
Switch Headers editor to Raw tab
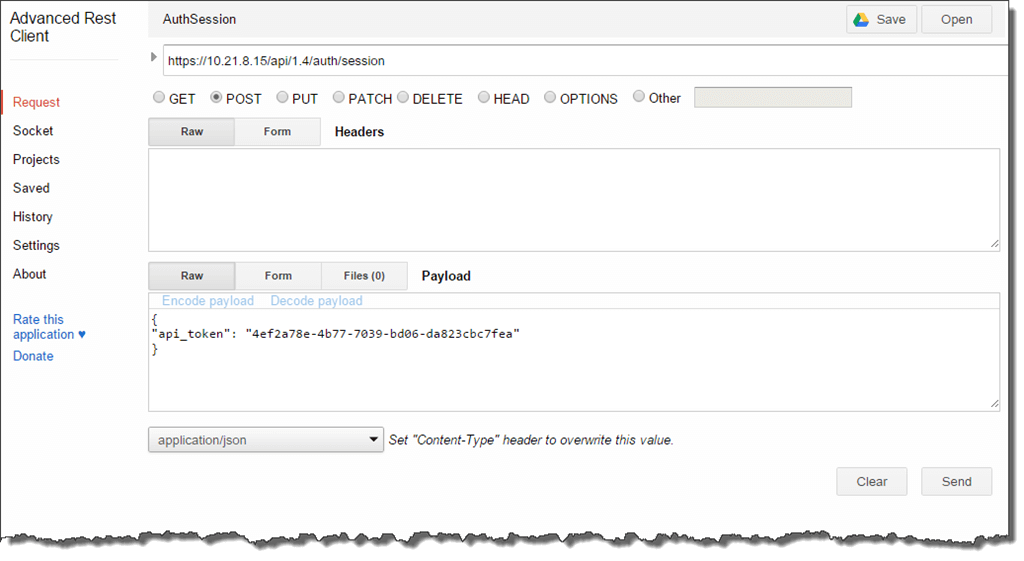coord(191,131)
